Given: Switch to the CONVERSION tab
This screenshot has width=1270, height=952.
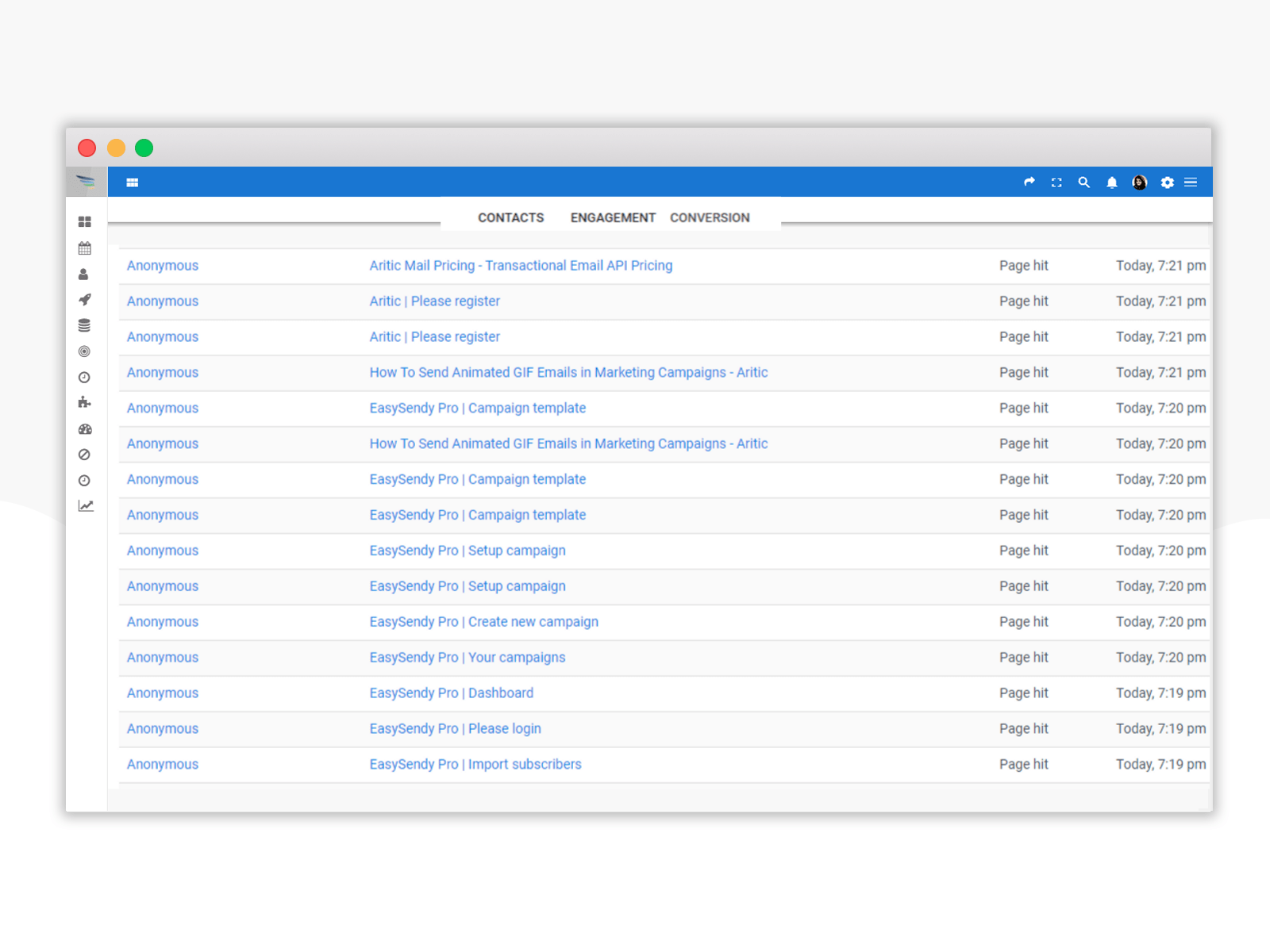Looking at the screenshot, I should [710, 217].
